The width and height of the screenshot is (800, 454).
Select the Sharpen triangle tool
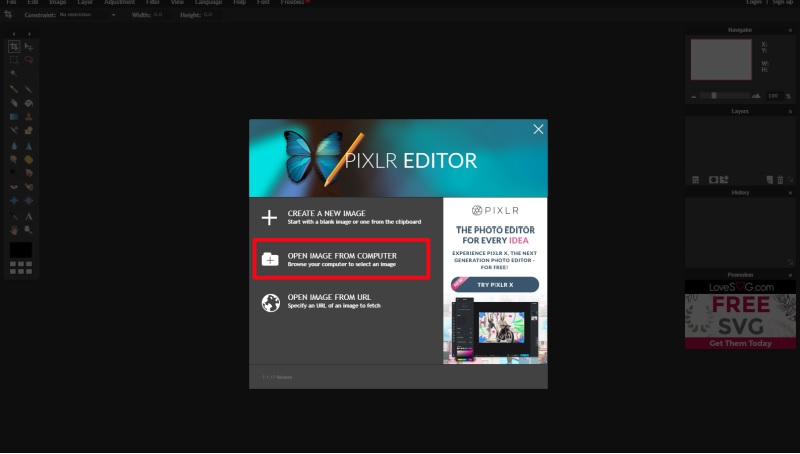[29, 146]
